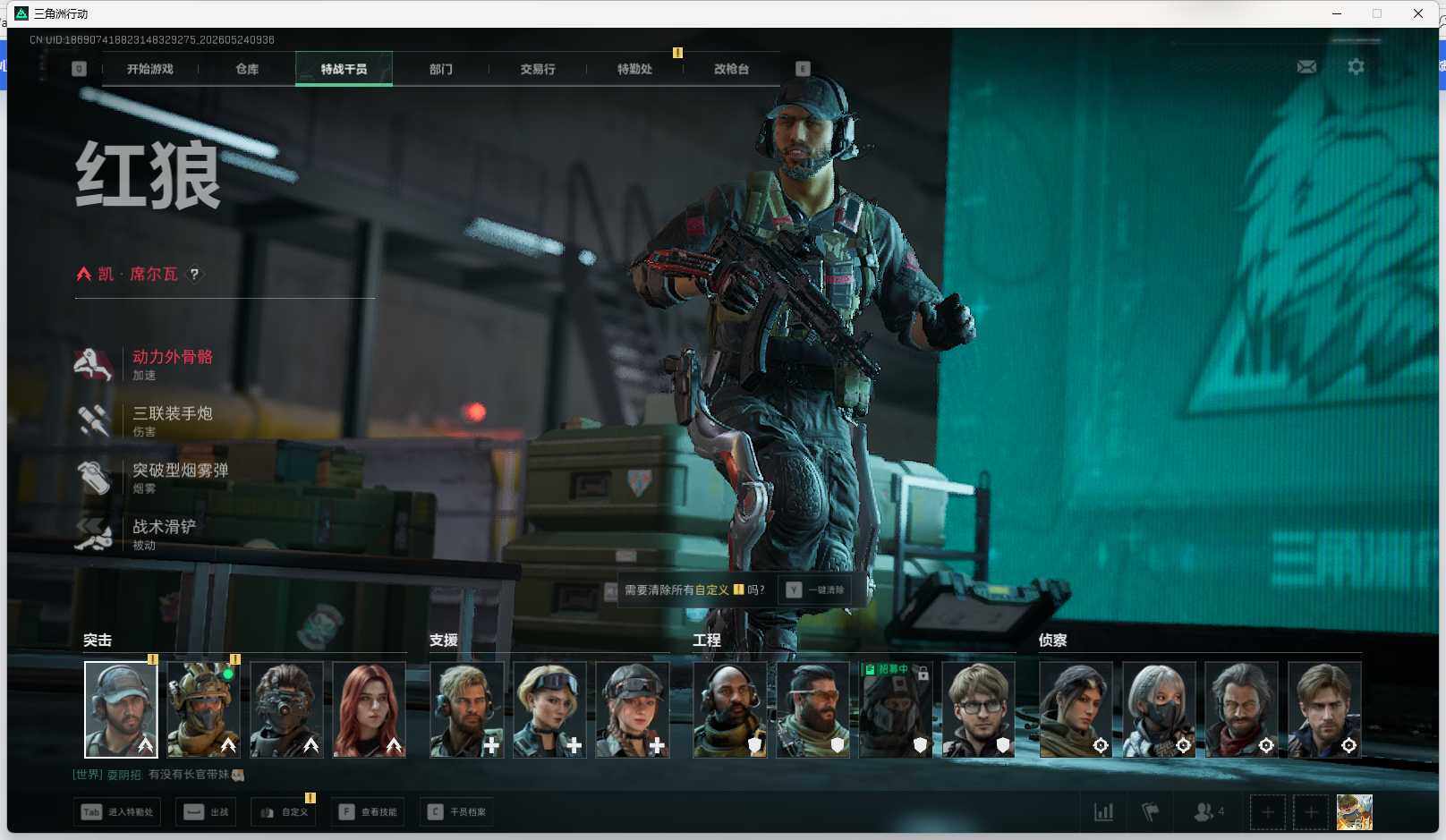Select the 特战干员 tab
This screenshot has width=1446, height=840.
point(344,69)
